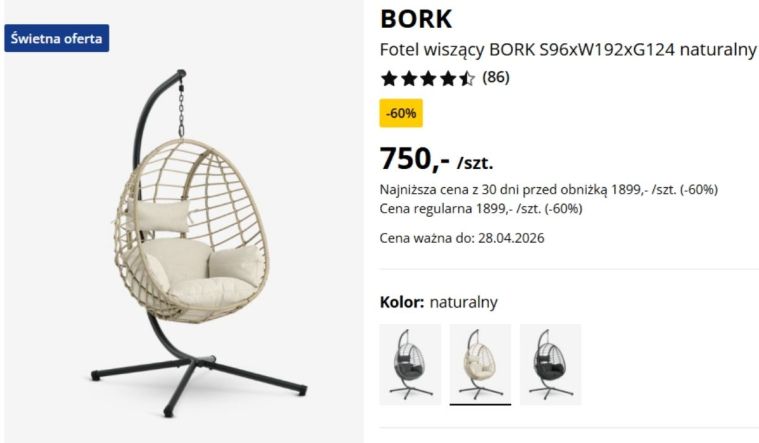Select the black chair color variant
Image resolution: width=759 pixels, height=443 pixels.
[x=550, y=364]
